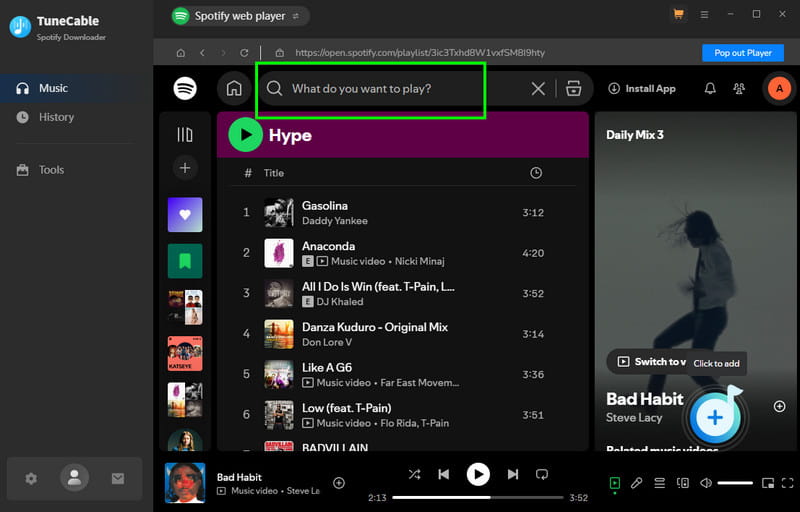Click Install App button

pos(642,89)
